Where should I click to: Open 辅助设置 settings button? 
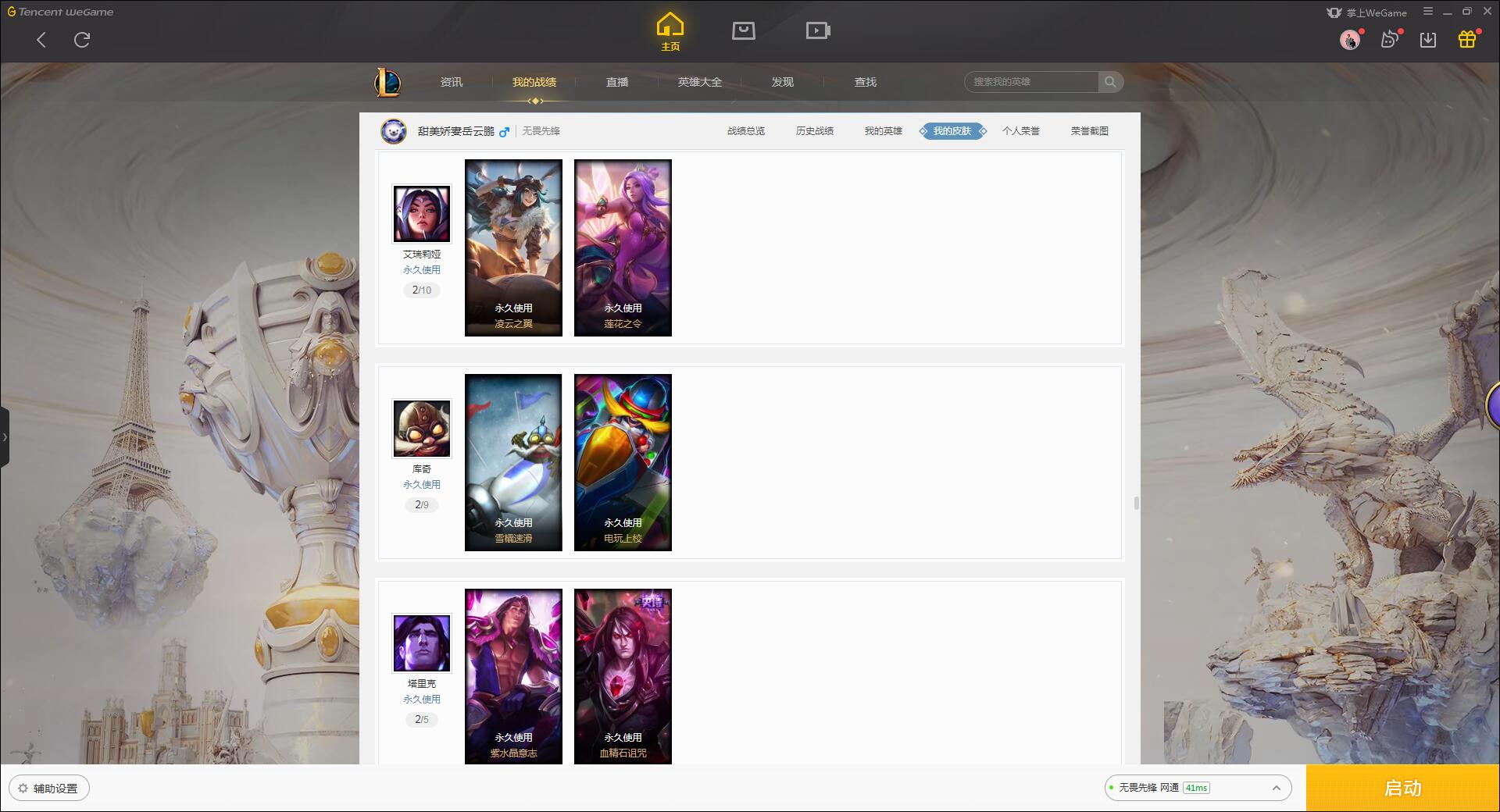[x=49, y=789]
